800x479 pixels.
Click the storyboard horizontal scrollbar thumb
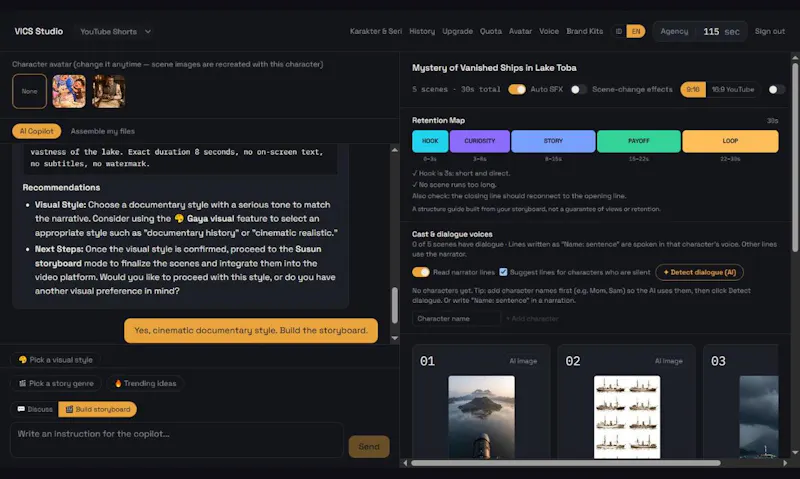tap(566, 463)
